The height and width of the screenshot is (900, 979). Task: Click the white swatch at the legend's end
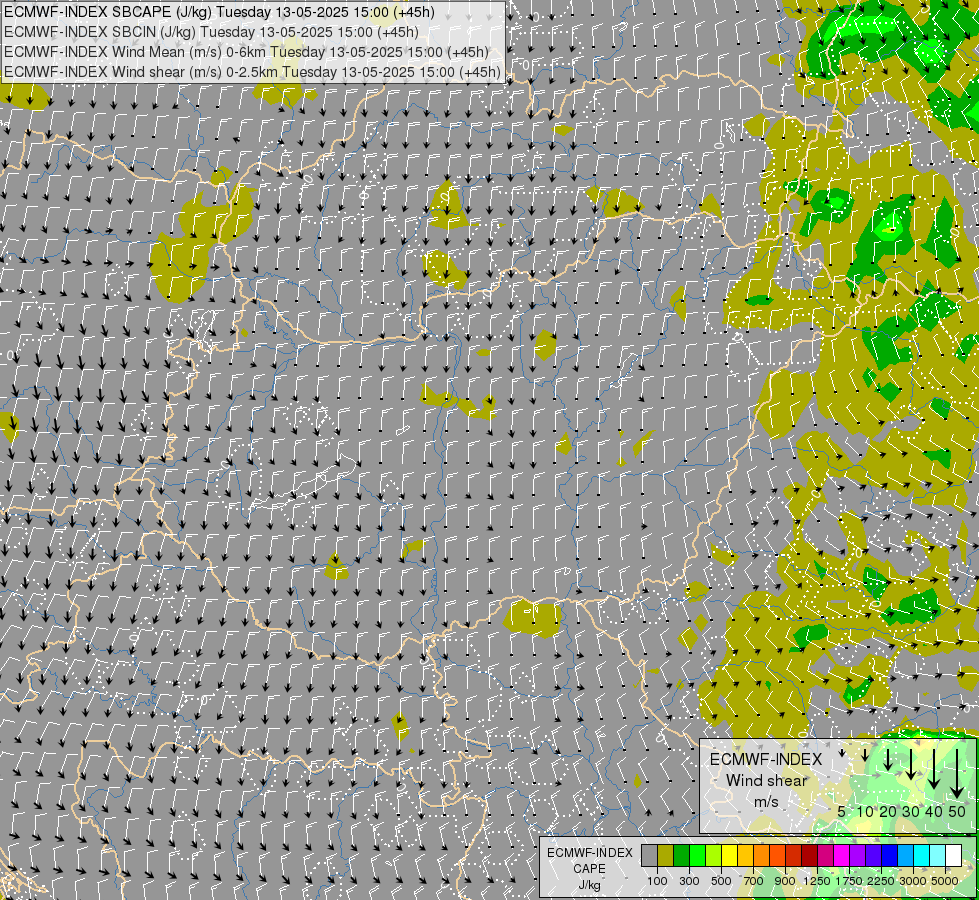point(953,856)
